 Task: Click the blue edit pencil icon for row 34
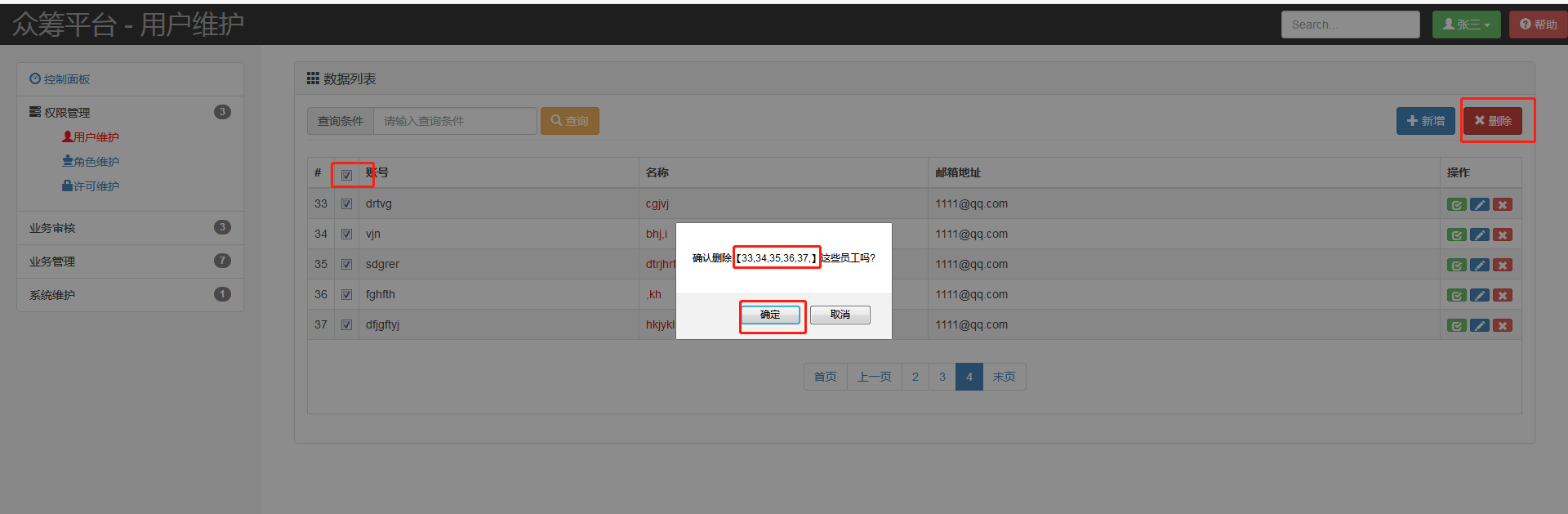click(x=1479, y=235)
